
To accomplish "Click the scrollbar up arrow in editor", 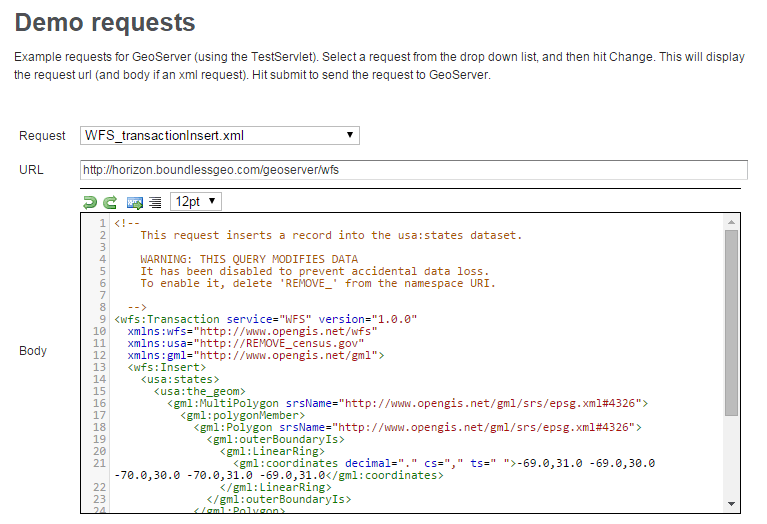I will (x=731, y=221).
